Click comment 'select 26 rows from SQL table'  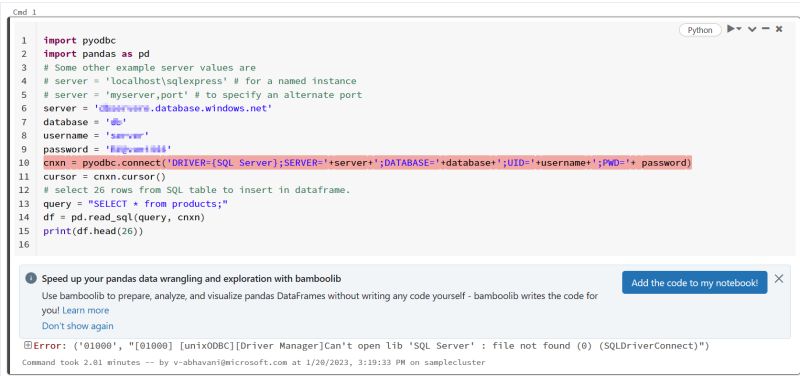[197, 190]
